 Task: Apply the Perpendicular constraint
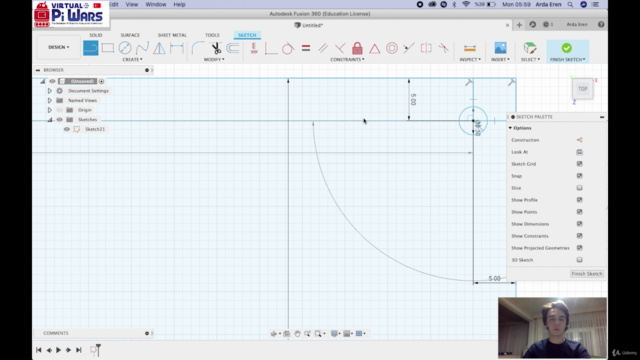(x=340, y=48)
